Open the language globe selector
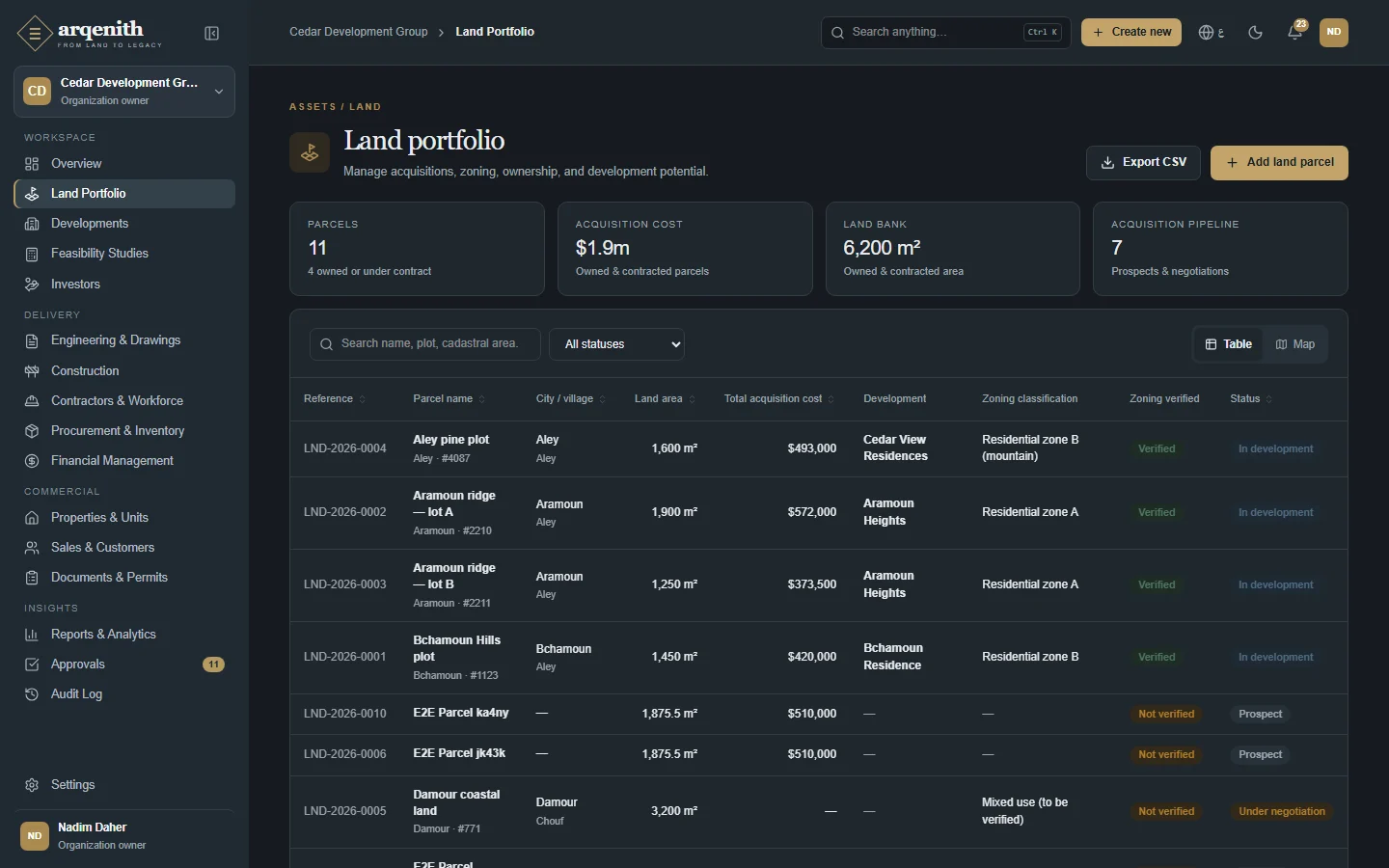This screenshot has height=868, width=1389. (1212, 33)
